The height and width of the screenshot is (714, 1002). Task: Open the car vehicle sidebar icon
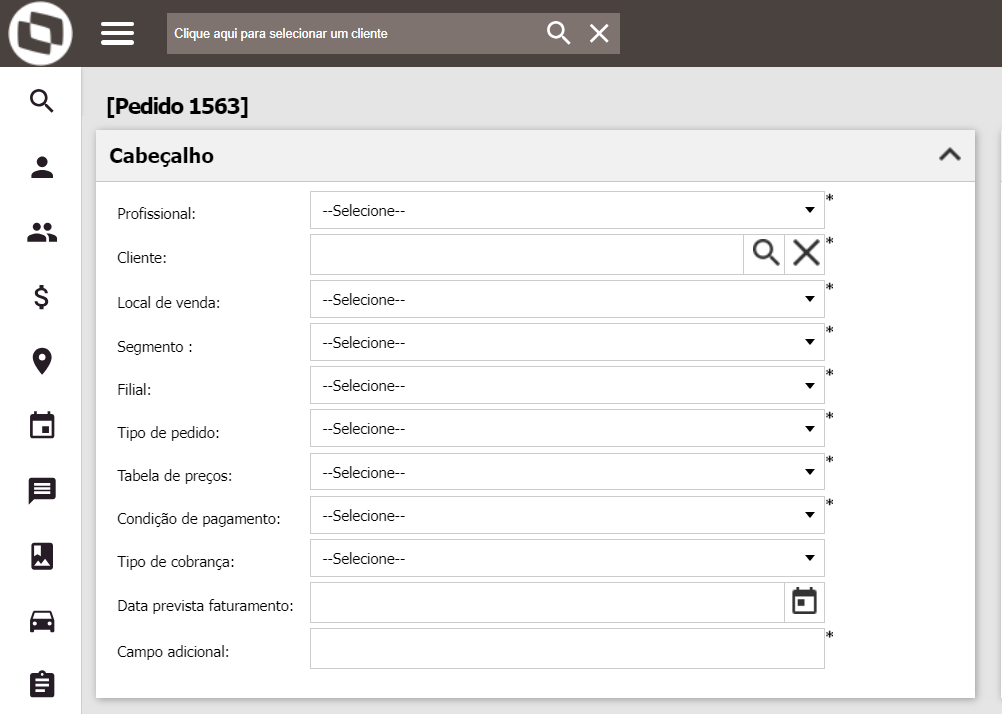coord(41,621)
